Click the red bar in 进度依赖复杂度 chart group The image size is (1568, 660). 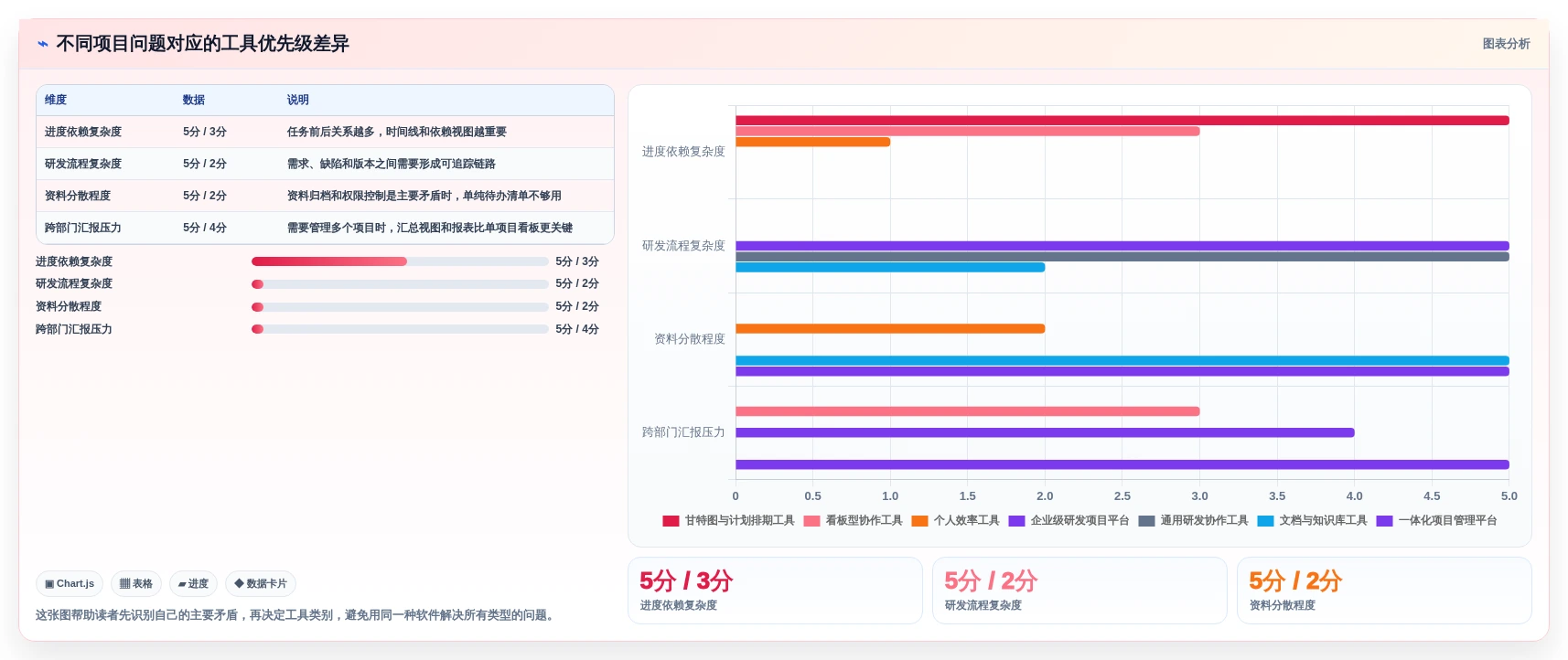(x=1122, y=121)
